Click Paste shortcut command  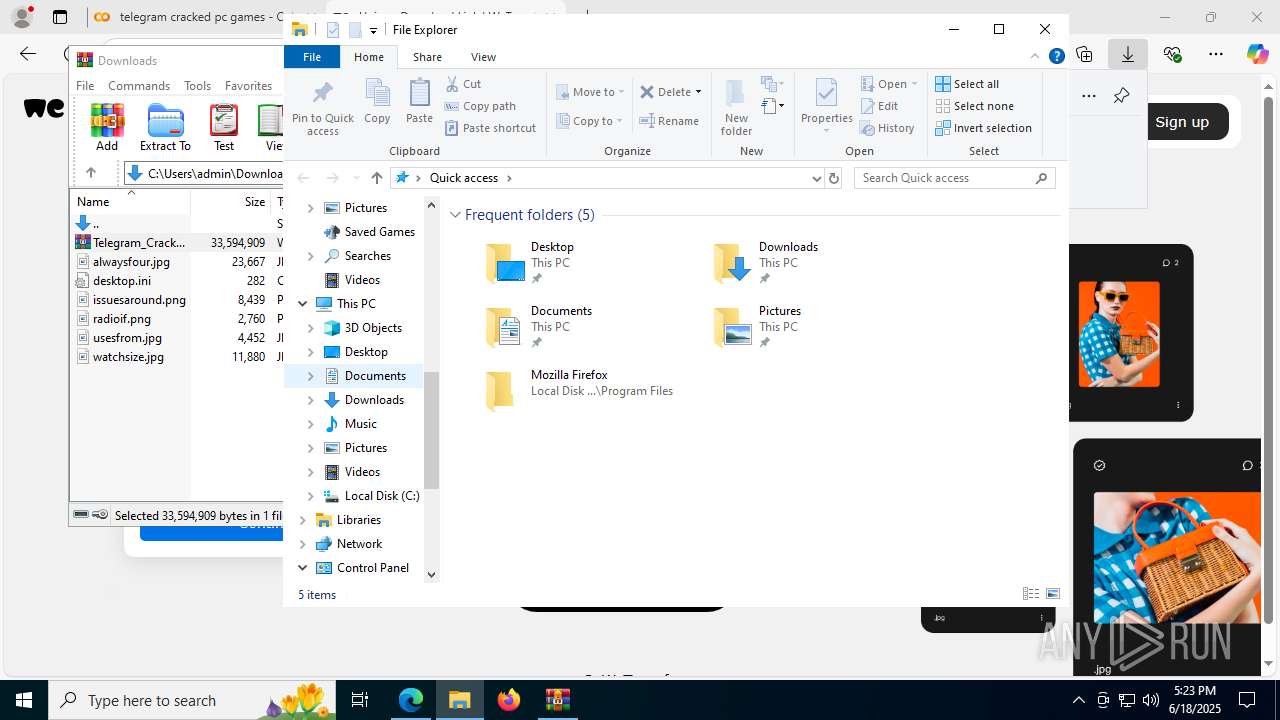click(491, 128)
